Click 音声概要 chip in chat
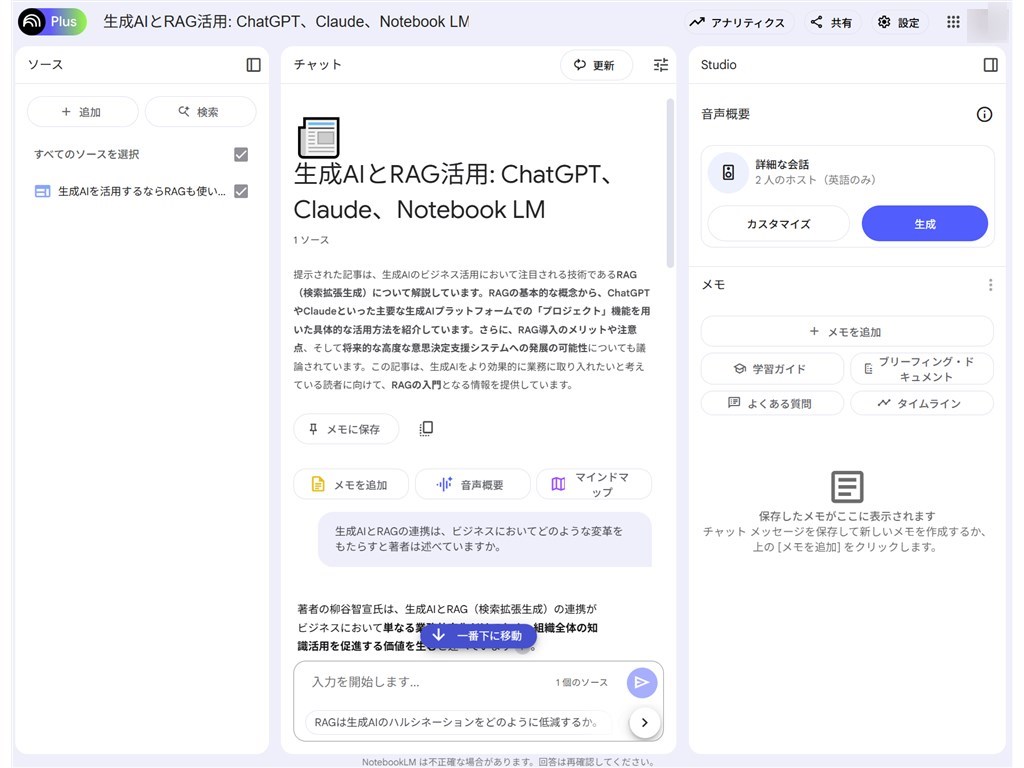The image size is (1024, 768). click(472, 485)
